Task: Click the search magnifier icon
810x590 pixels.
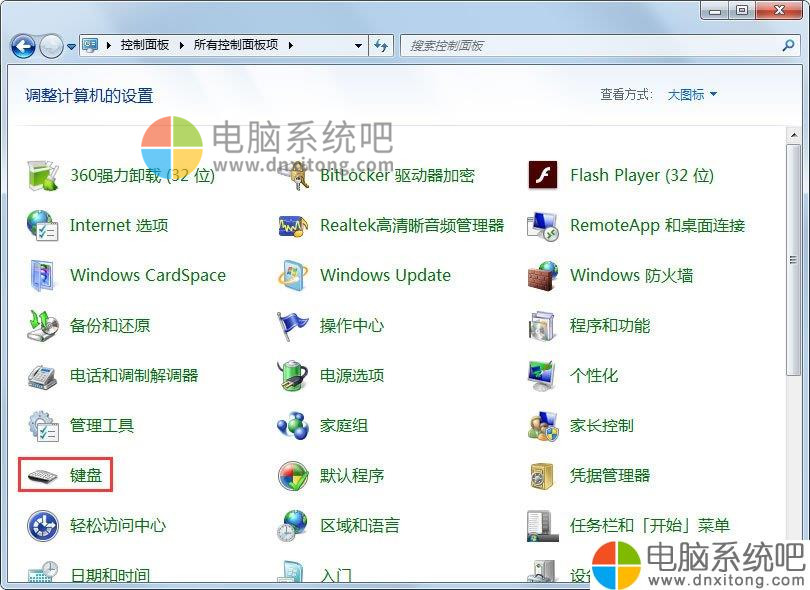Action: (788, 45)
